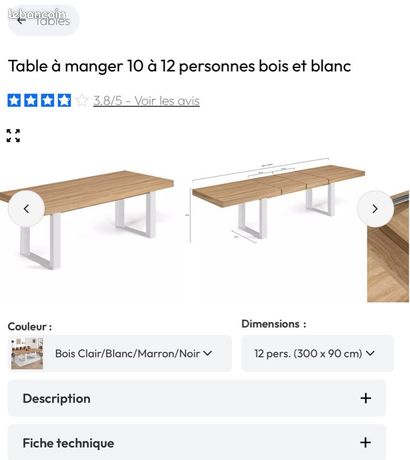
Task: Open the Dimensions dropdown 12 pers.
Action: click(x=317, y=353)
